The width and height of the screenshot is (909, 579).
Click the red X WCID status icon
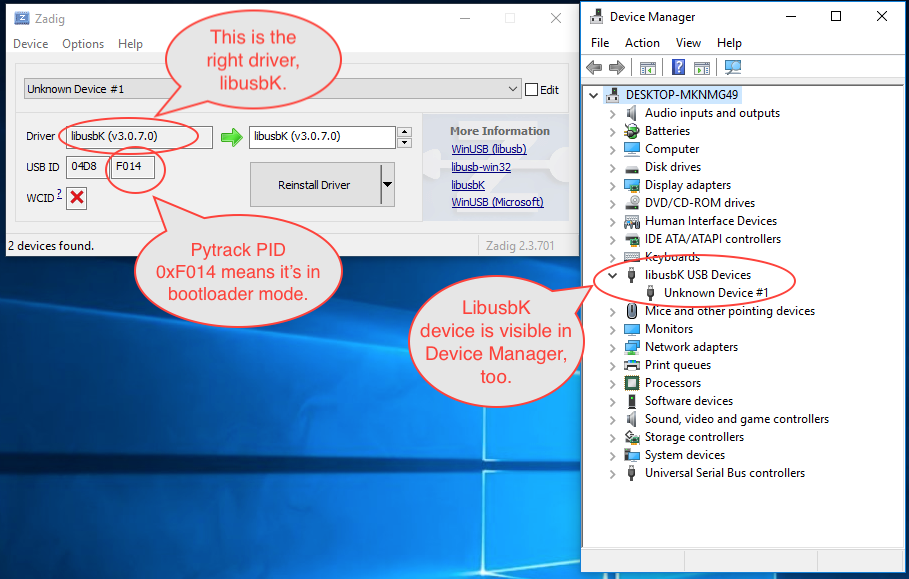click(76, 198)
